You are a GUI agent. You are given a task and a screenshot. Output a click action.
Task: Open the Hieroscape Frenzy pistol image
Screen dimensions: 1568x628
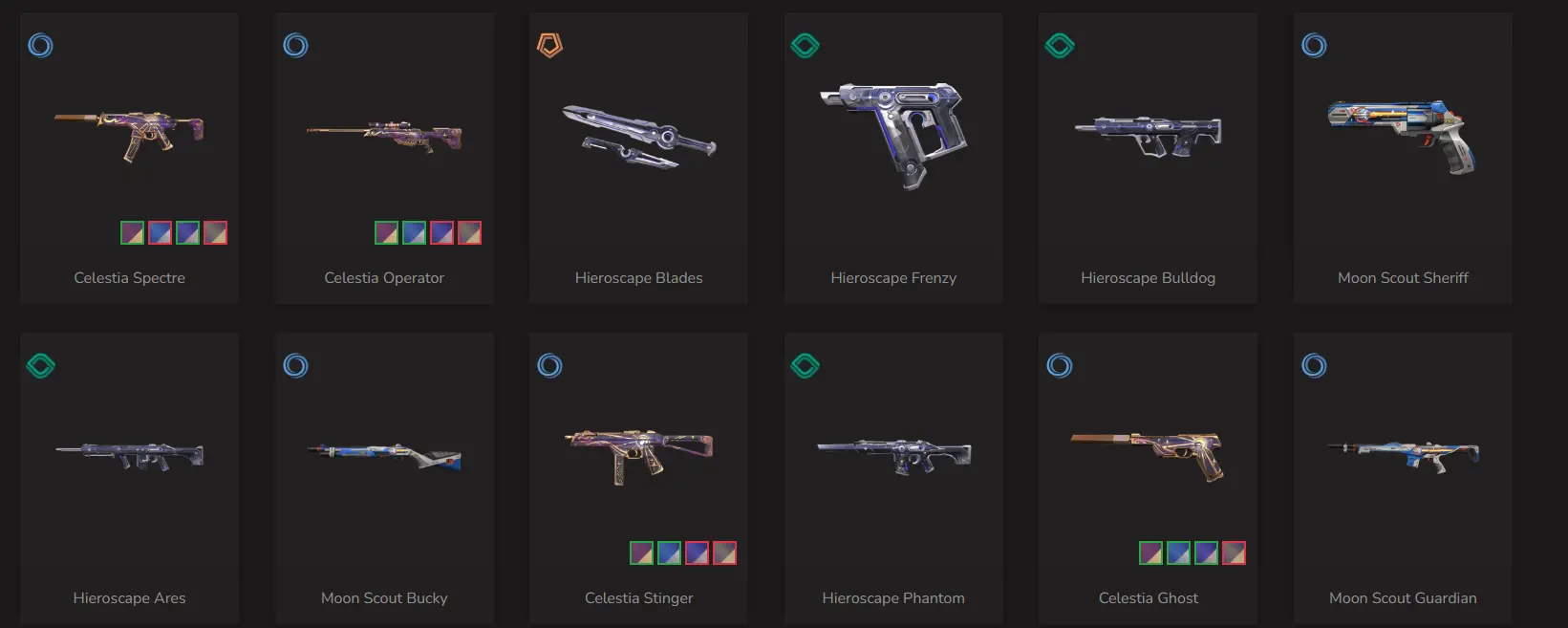pos(893,135)
